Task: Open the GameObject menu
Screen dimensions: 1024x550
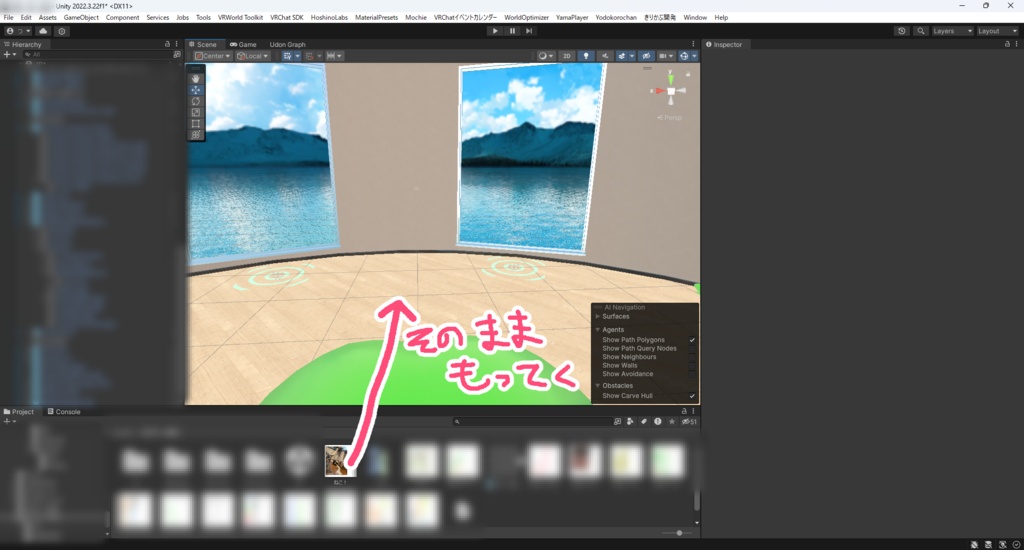Action: (81, 18)
